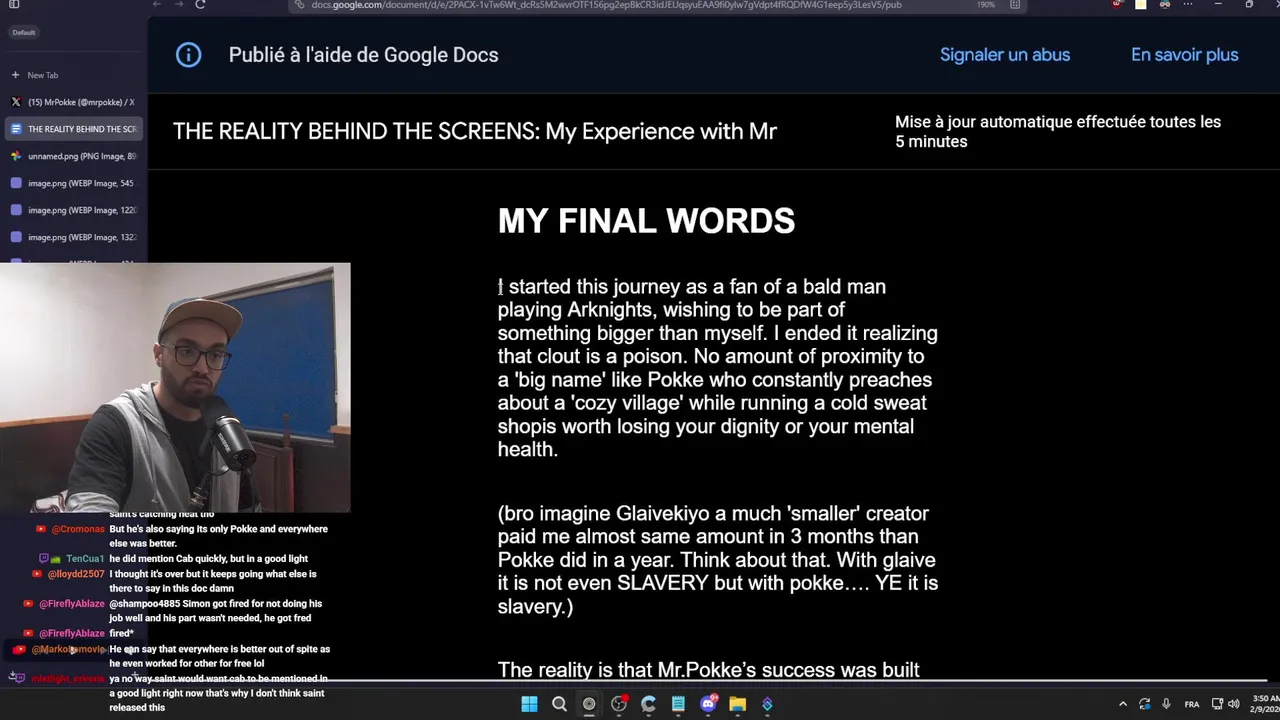Click the paragraph starting 'I started this journey'
This screenshot has height=720, width=1280.
point(718,368)
